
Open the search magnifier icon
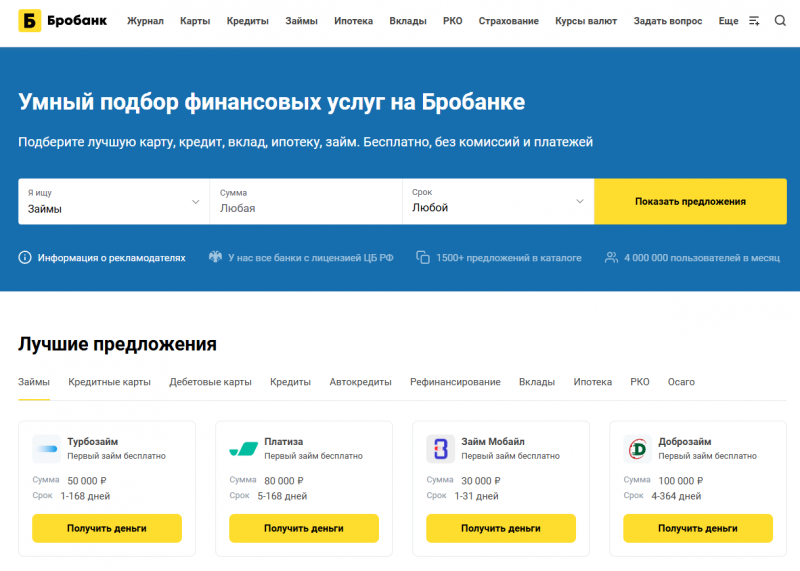(780, 21)
